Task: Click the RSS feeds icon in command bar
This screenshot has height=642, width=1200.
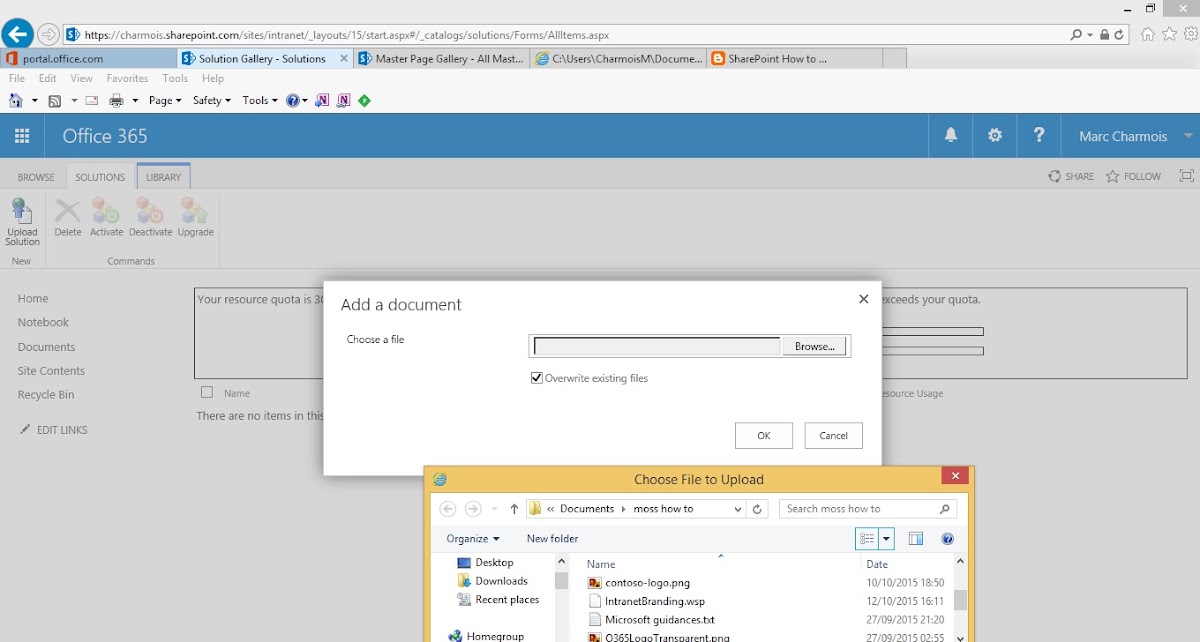Action: pyautogui.click(x=55, y=100)
